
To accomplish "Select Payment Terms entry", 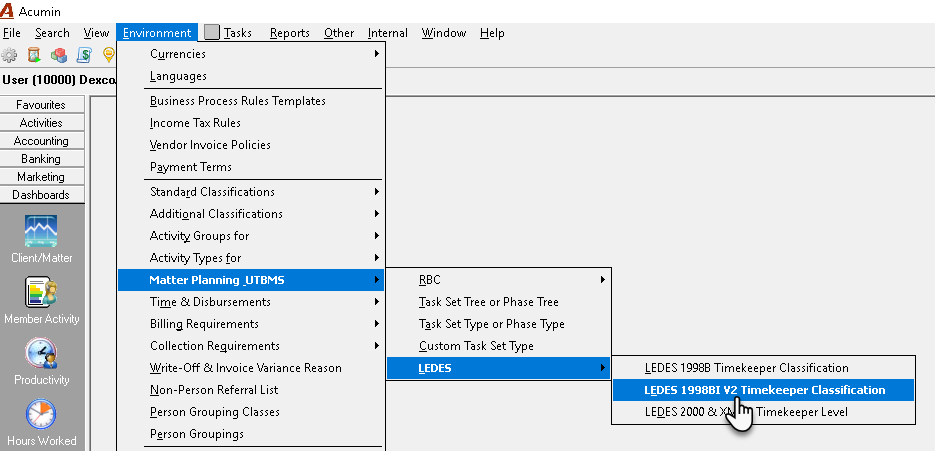I will coord(251,167).
